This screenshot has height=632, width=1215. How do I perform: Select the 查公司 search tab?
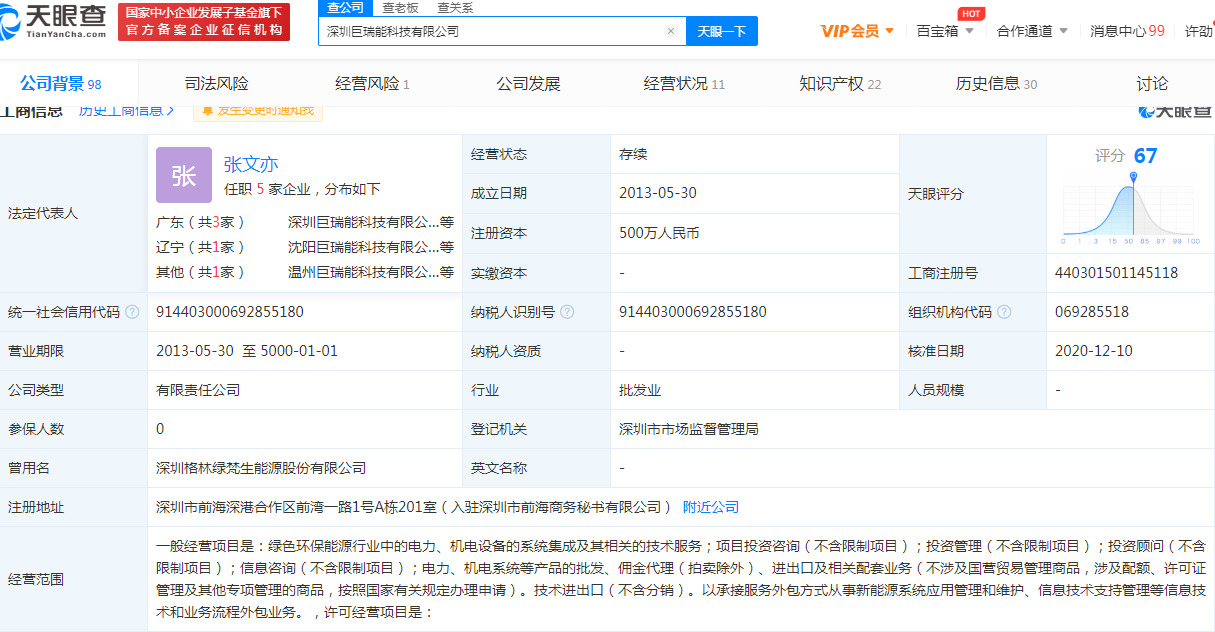point(345,8)
